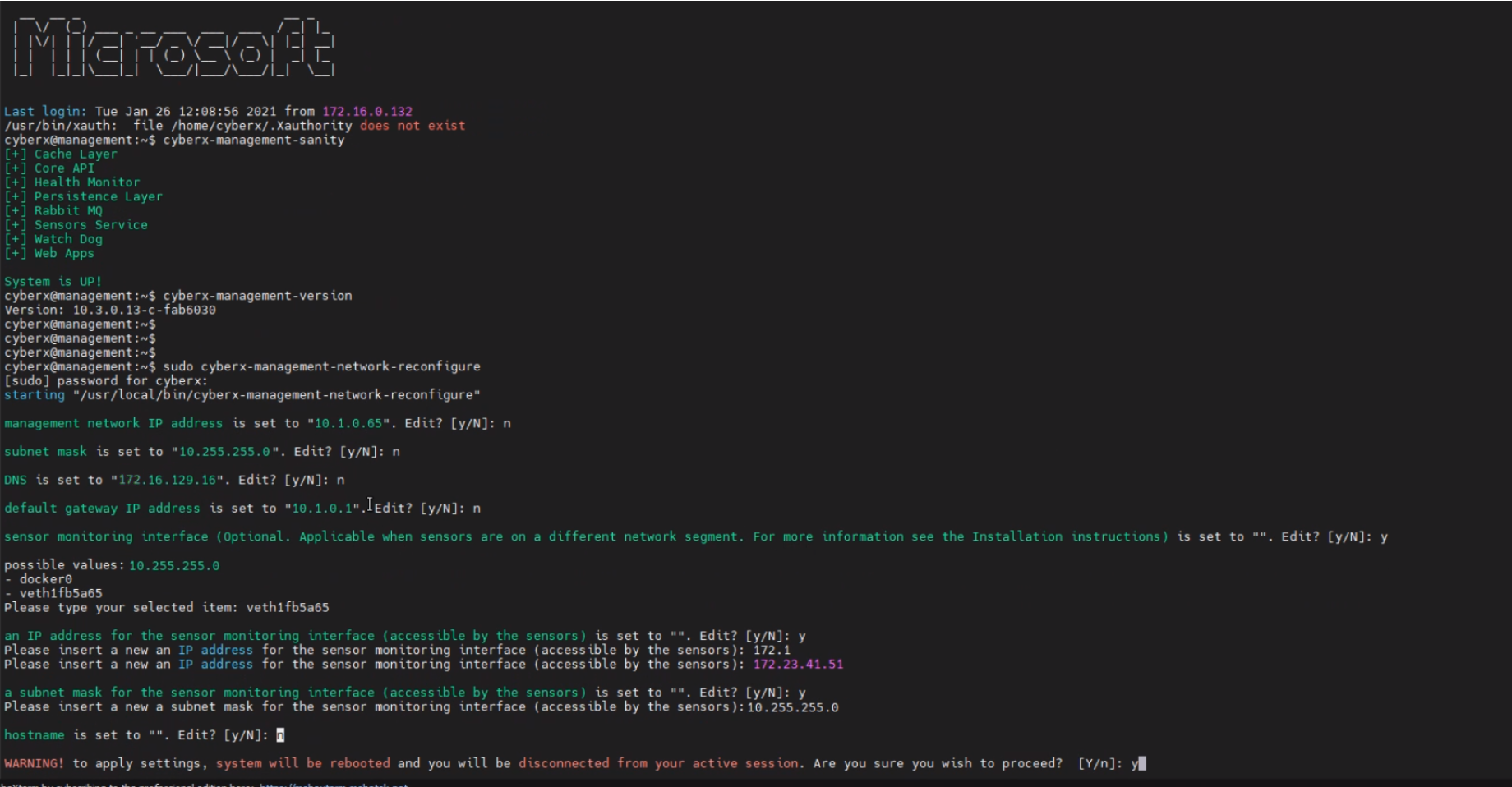The width and height of the screenshot is (1512, 787).
Task: Click the sudo cyberx-management-network-reconfigure command
Action: click(325, 366)
